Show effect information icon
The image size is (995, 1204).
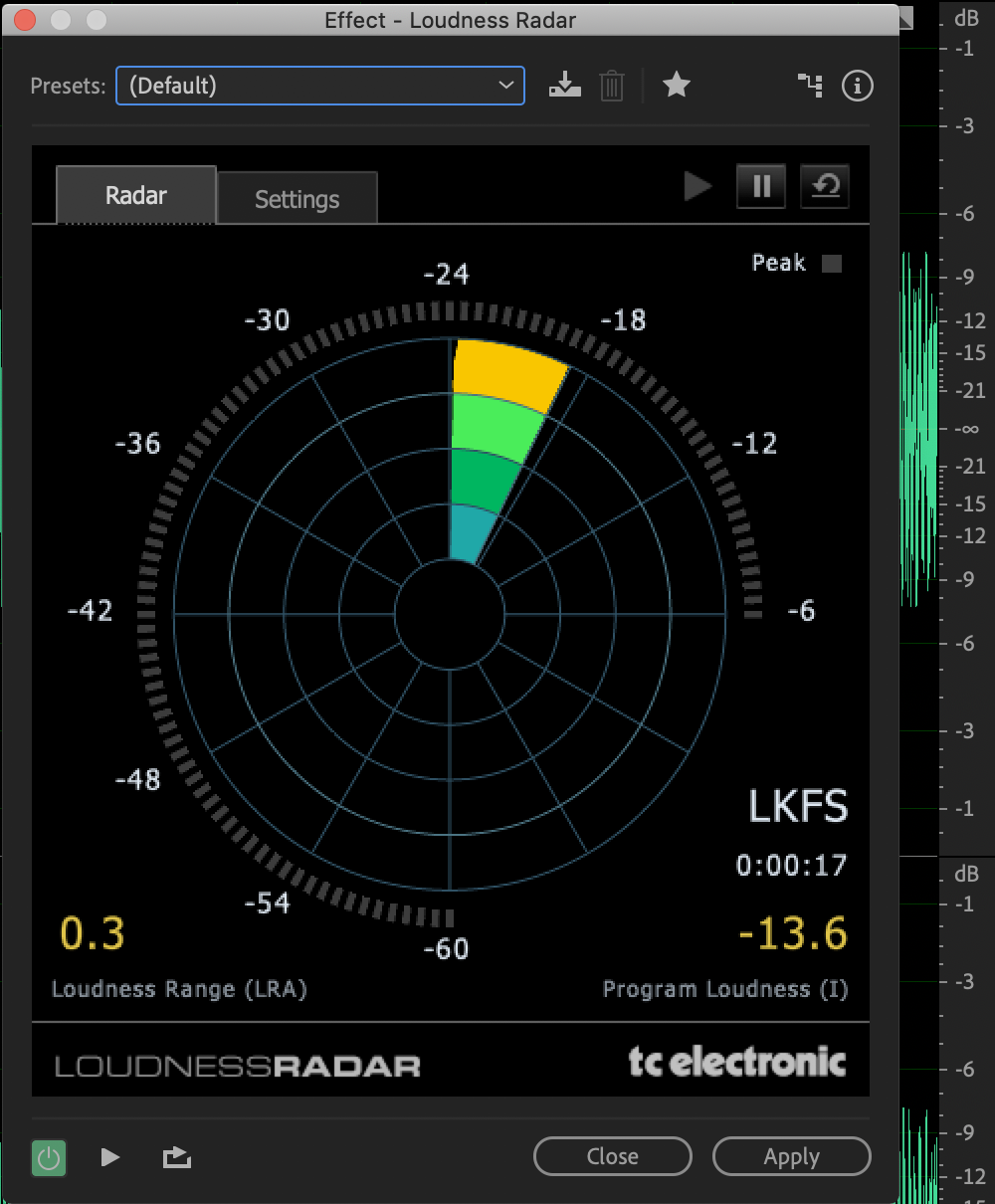pos(857,86)
